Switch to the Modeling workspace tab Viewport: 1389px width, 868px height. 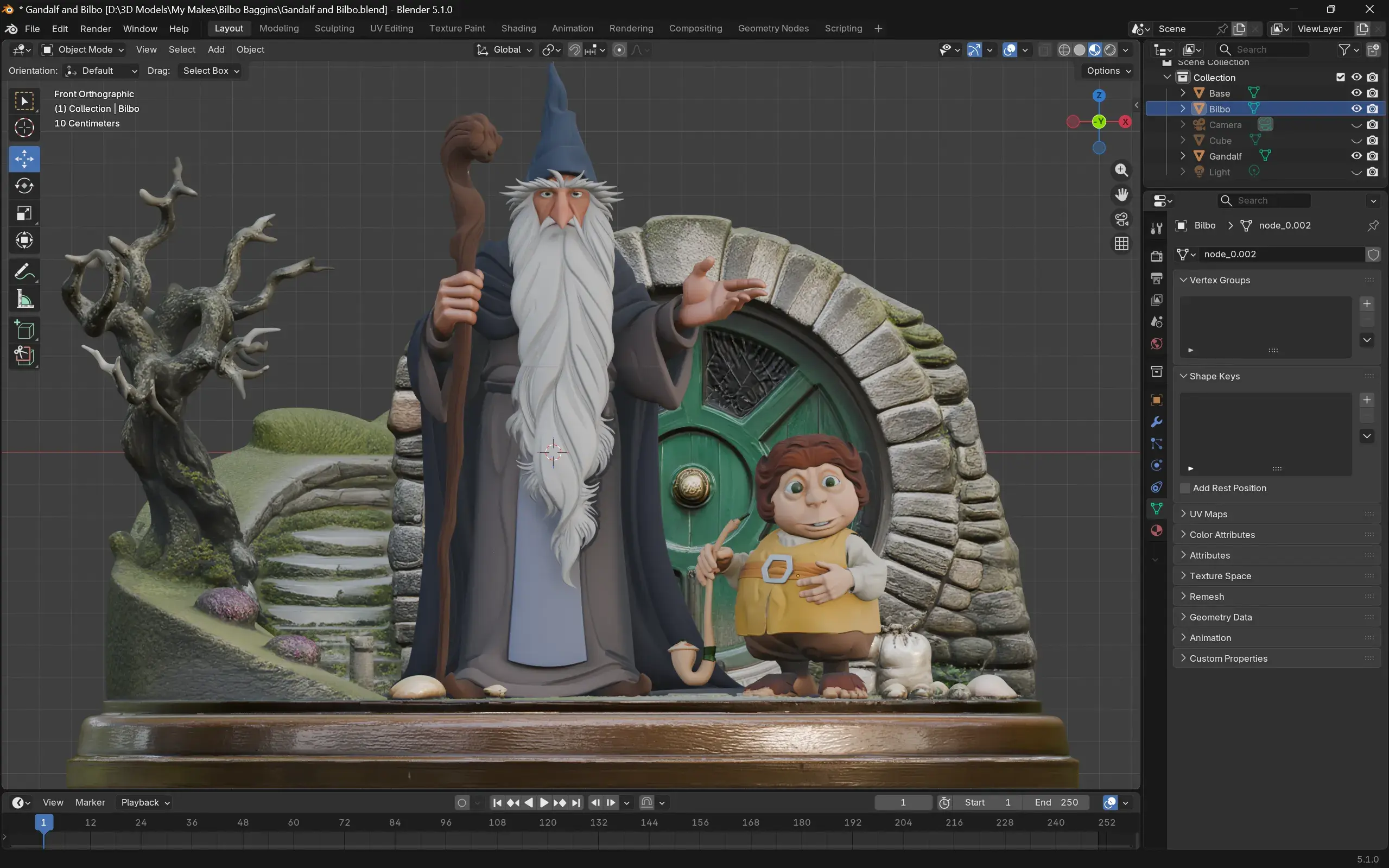tap(279, 29)
